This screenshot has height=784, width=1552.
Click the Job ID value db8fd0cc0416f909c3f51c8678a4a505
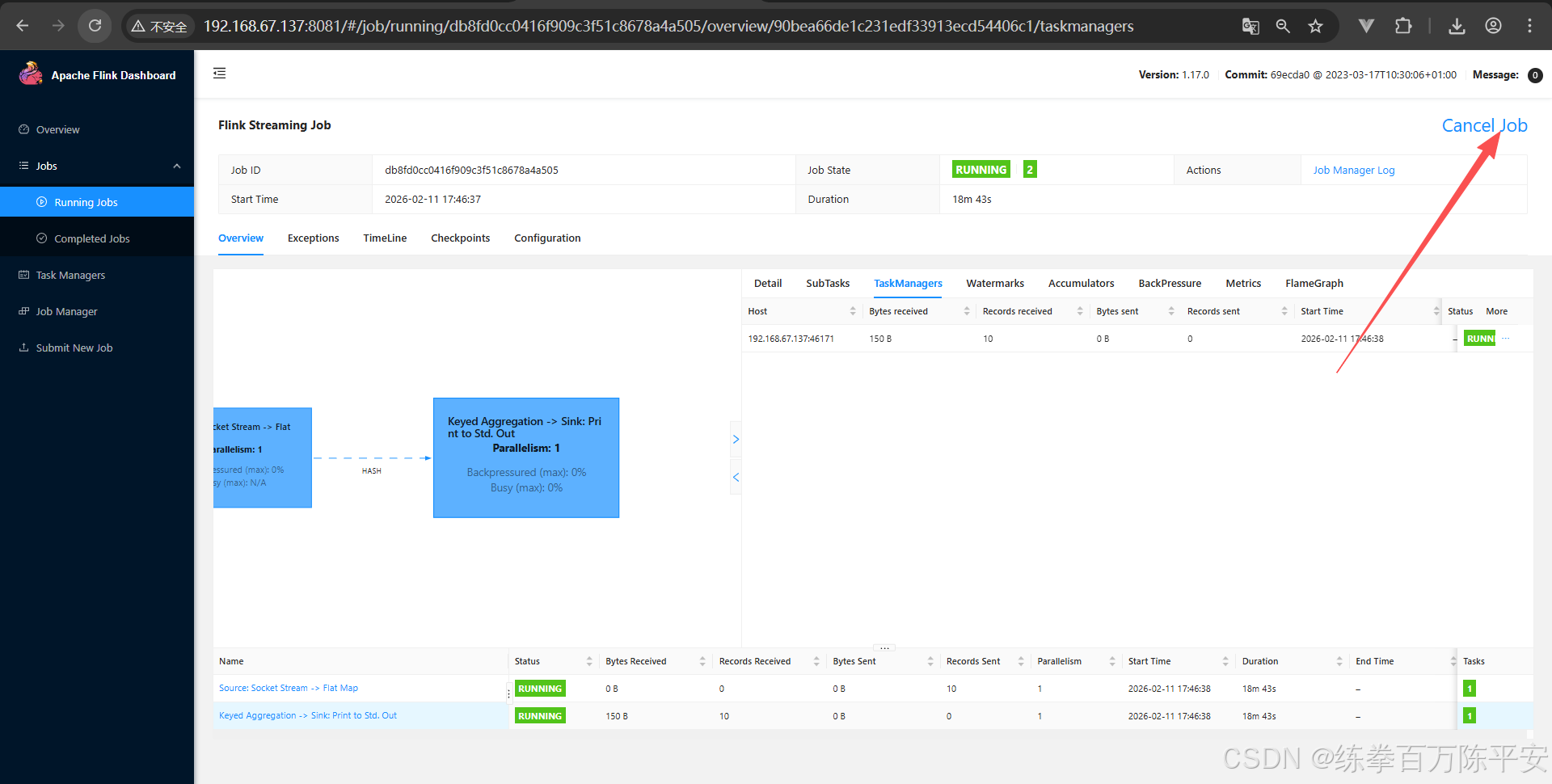pyautogui.click(x=471, y=171)
